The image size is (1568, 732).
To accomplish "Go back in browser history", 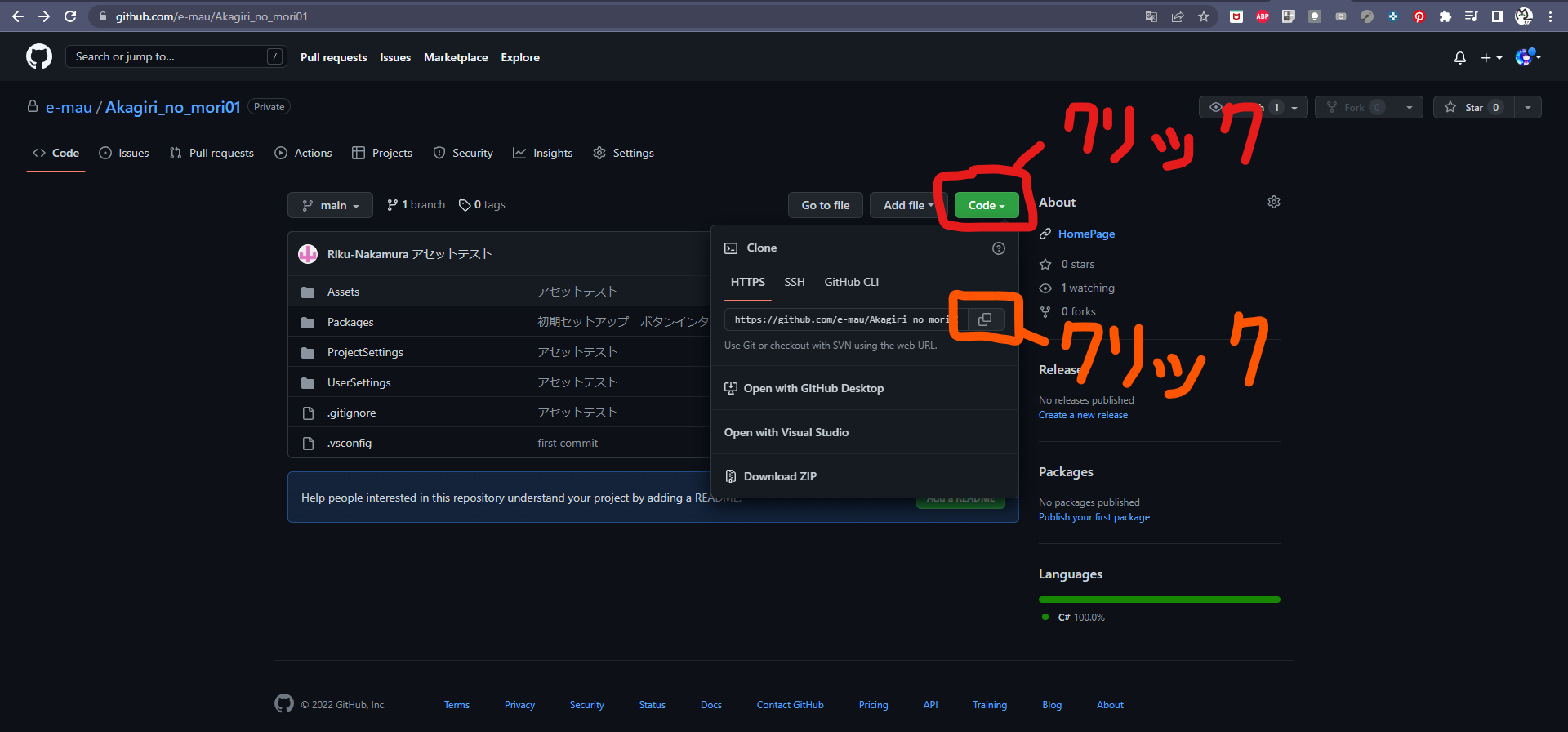I will pos(18,16).
